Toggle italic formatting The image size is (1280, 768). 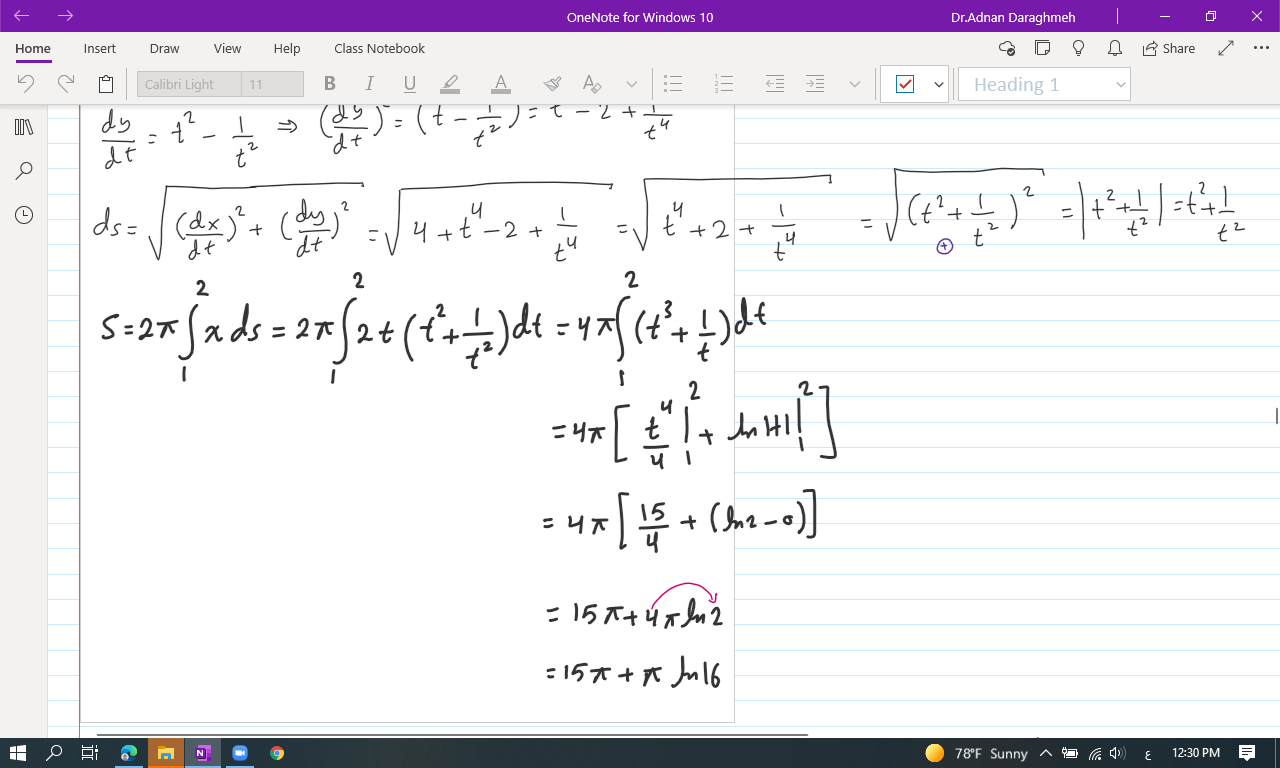click(369, 84)
